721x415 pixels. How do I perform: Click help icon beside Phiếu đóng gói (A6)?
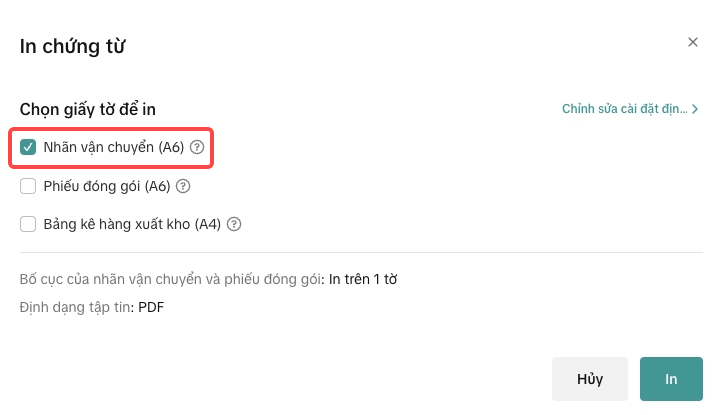tap(184, 185)
